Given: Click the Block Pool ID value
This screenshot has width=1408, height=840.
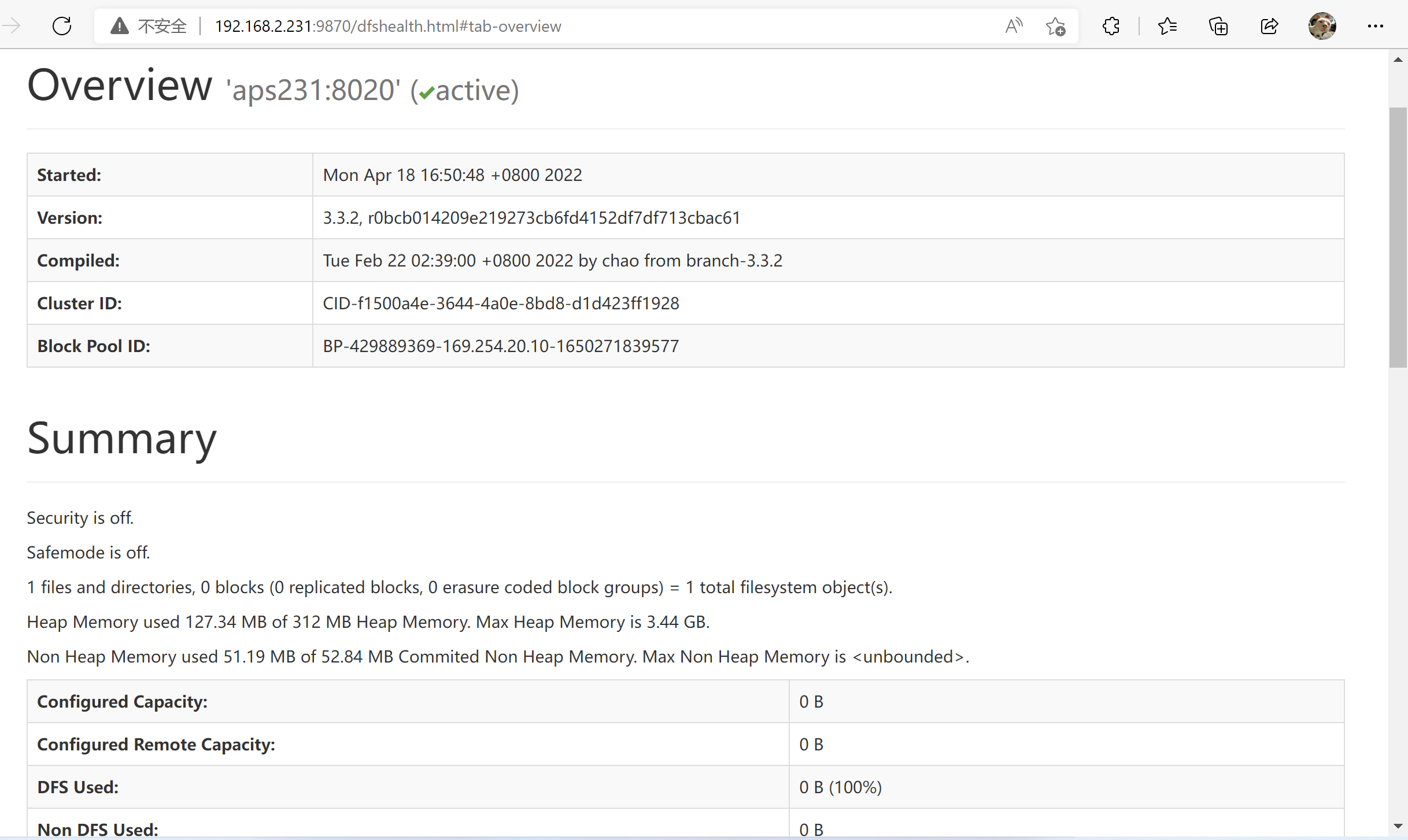Looking at the screenshot, I should (x=501, y=346).
